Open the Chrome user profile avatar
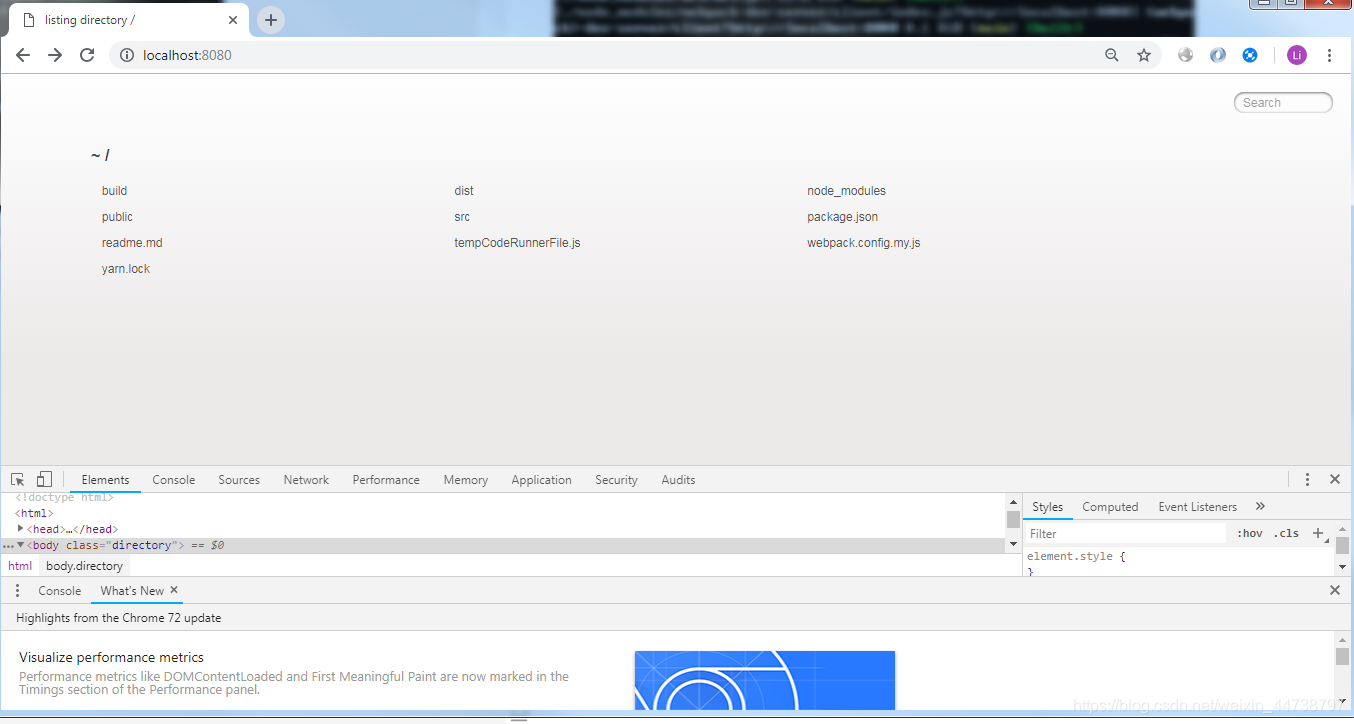This screenshot has width=1354, height=724. tap(1297, 55)
